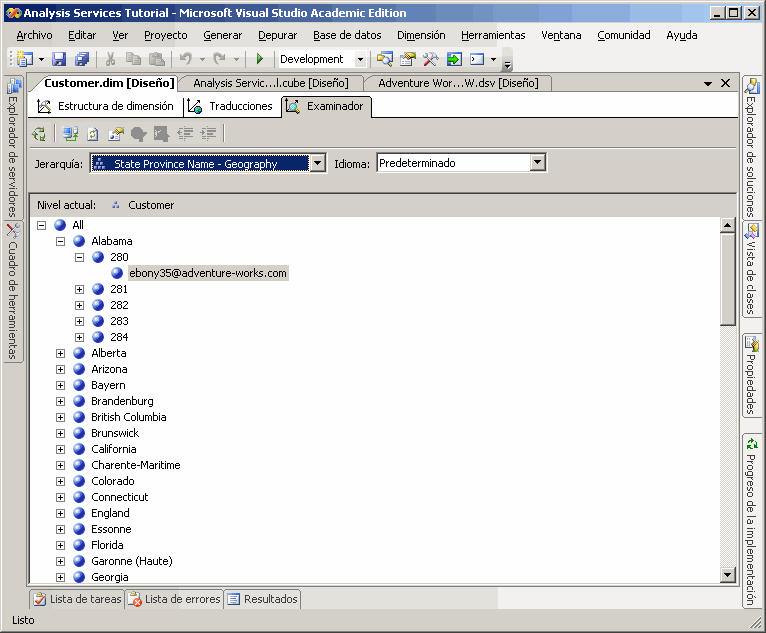Open the Propiedades side panel
This screenshot has height=633, width=766.
(751, 375)
